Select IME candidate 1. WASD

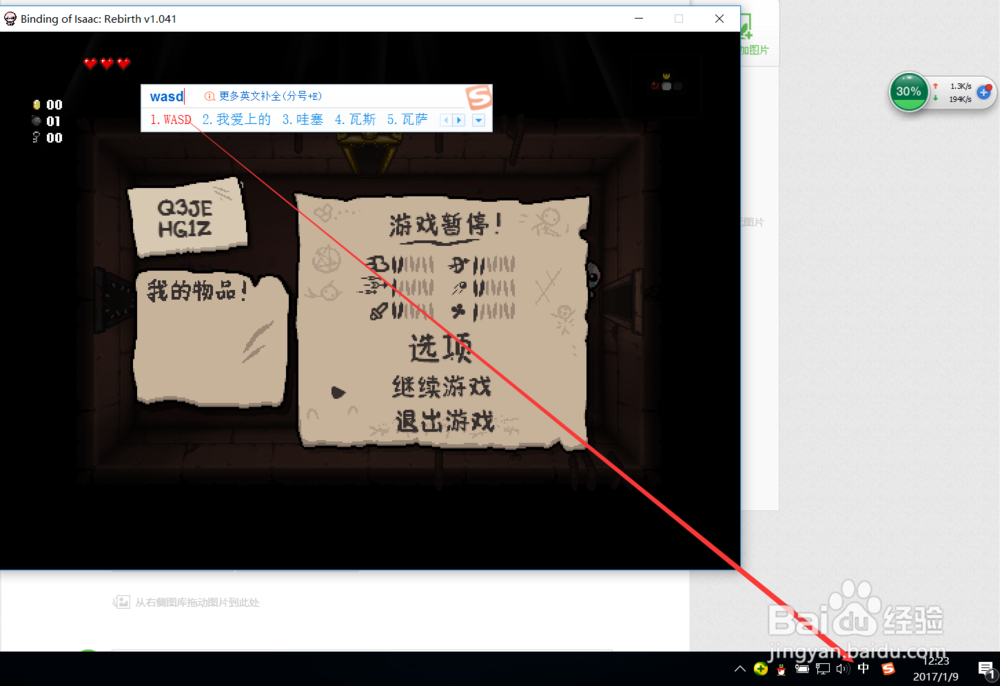click(x=170, y=120)
